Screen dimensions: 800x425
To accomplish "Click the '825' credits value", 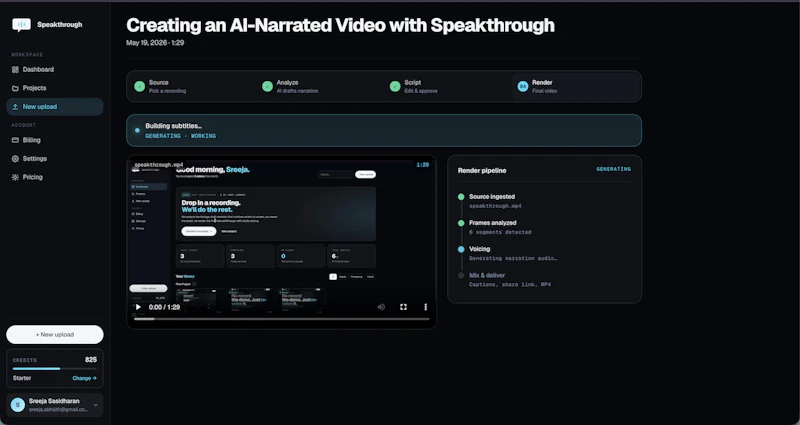I will click(x=91, y=360).
